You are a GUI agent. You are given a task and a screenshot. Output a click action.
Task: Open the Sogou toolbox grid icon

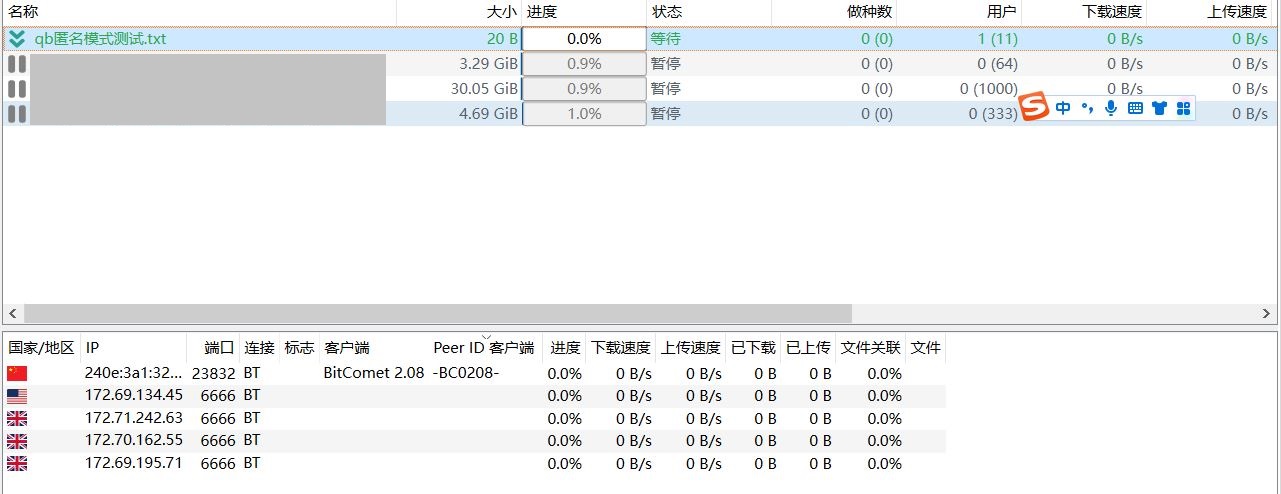pyautogui.click(x=1183, y=108)
